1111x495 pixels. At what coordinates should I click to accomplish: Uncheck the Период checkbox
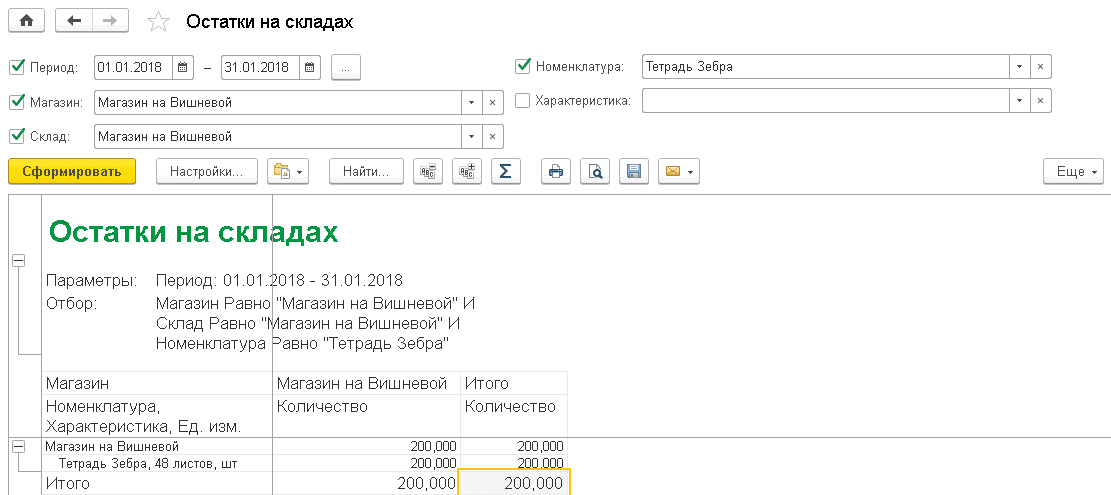16,68
